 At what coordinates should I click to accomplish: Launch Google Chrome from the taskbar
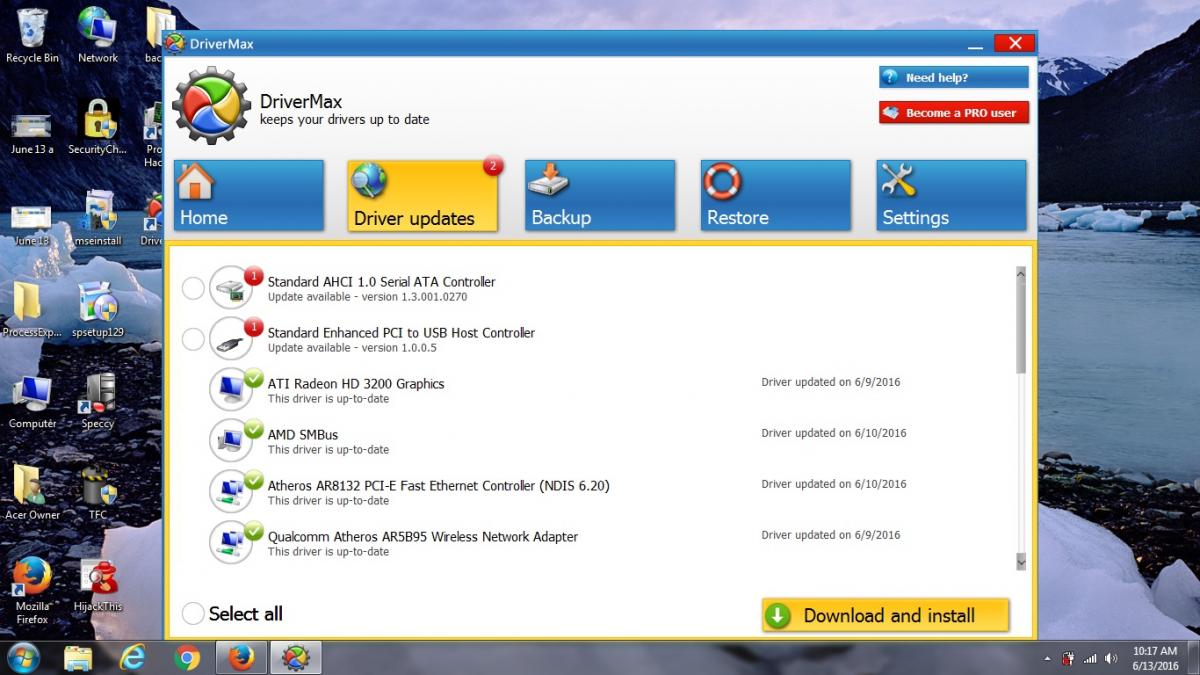186,657
